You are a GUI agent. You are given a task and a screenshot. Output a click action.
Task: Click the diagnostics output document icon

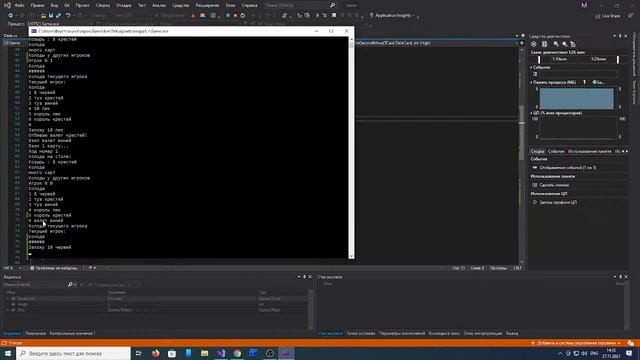(544, 44)
